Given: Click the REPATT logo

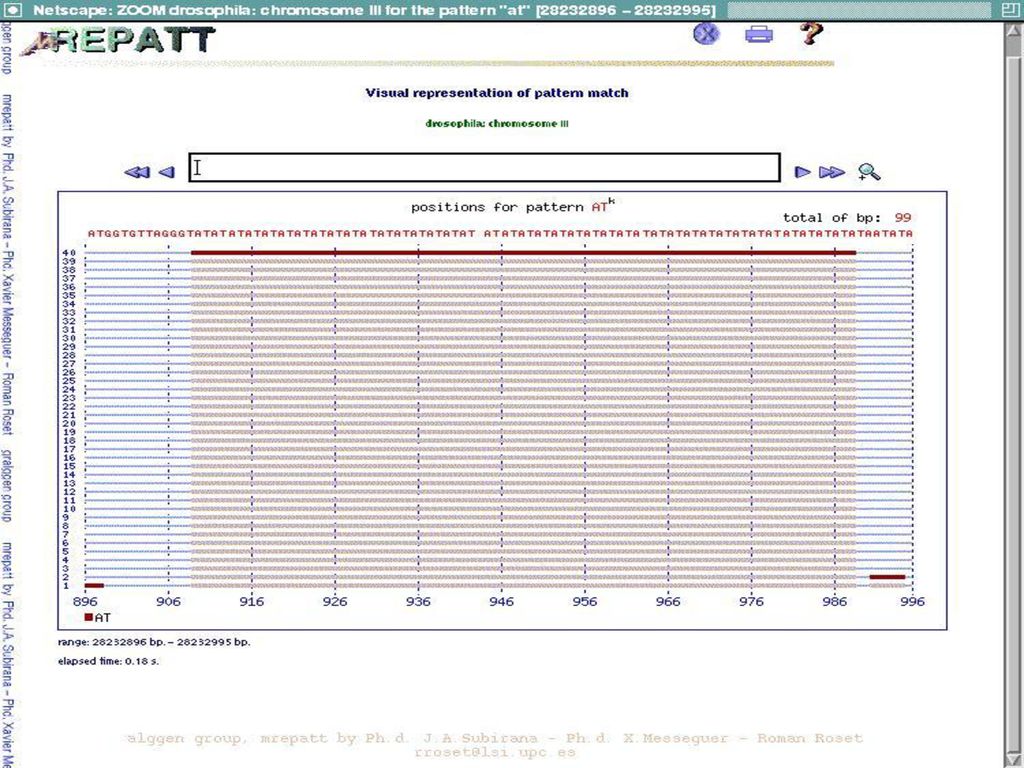Looking at the screenshot, I should point(119,40).
